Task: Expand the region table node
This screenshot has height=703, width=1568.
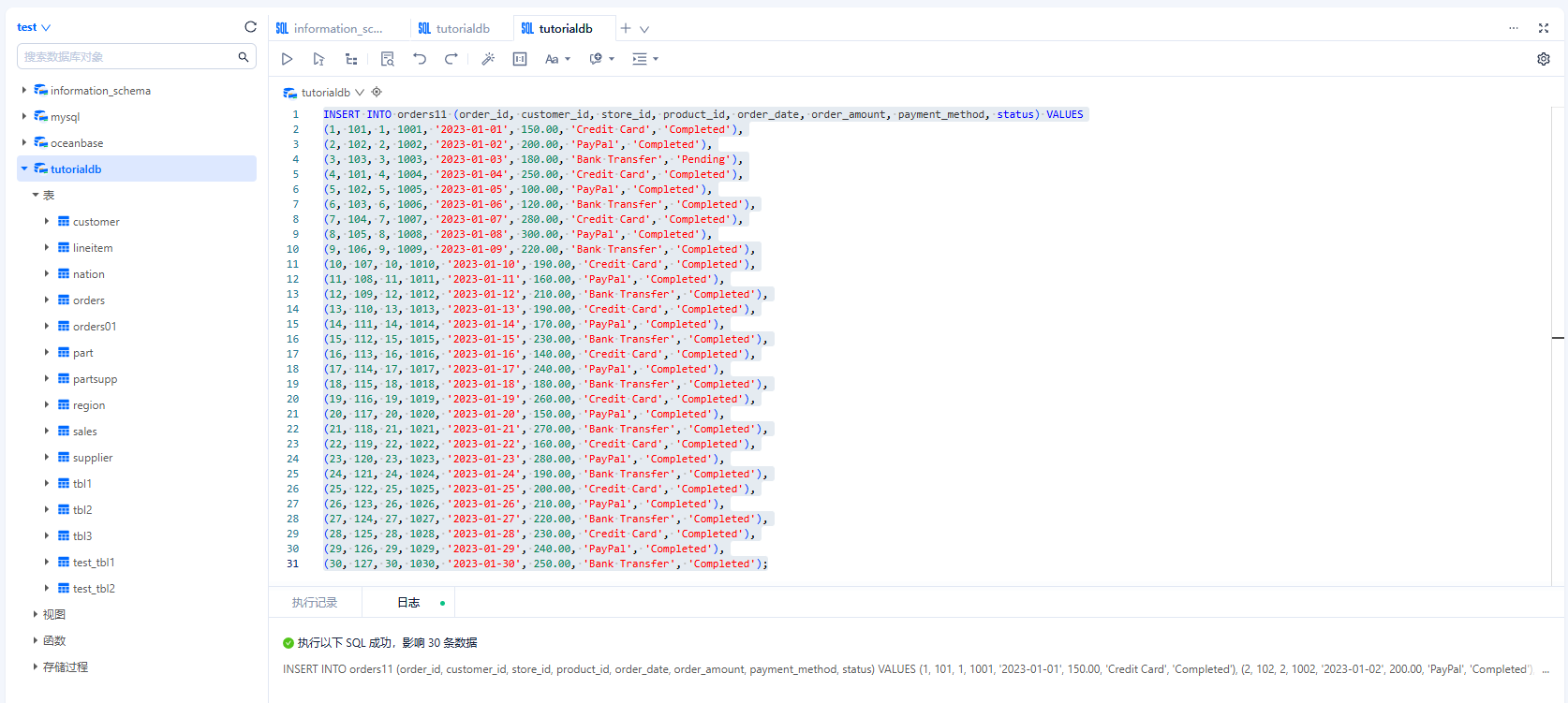Action: (47, 405)
